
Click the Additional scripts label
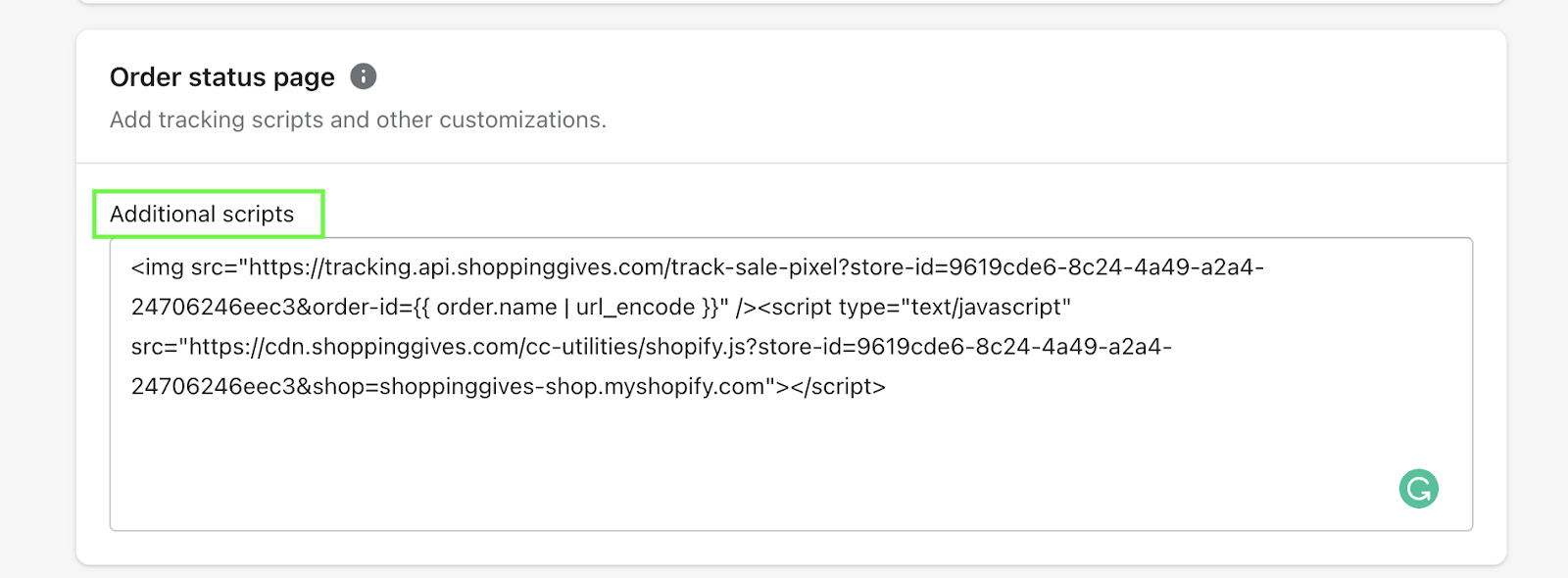pyautogui.click(x=202, y=214)
